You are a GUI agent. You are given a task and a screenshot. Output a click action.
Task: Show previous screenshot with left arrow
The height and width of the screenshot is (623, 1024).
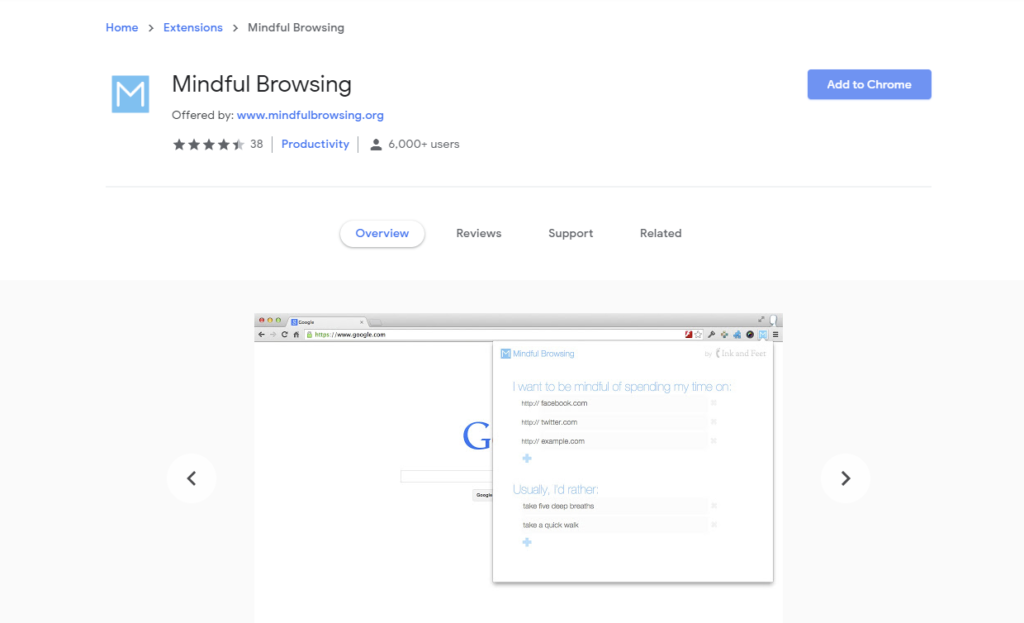tap(191, 478)
